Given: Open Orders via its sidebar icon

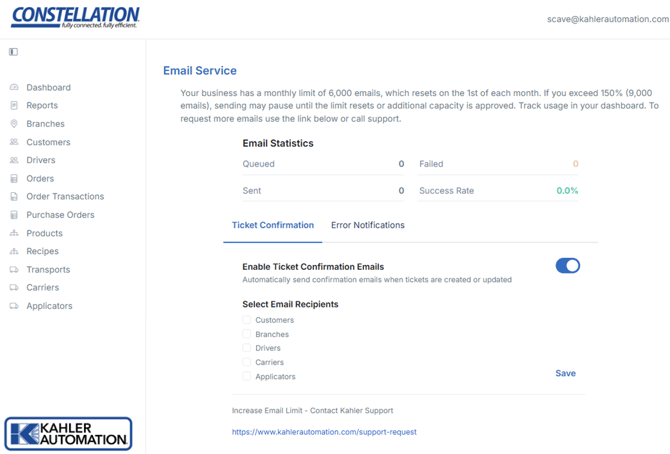Looking at the screenshot, I should tap(14, 179).
